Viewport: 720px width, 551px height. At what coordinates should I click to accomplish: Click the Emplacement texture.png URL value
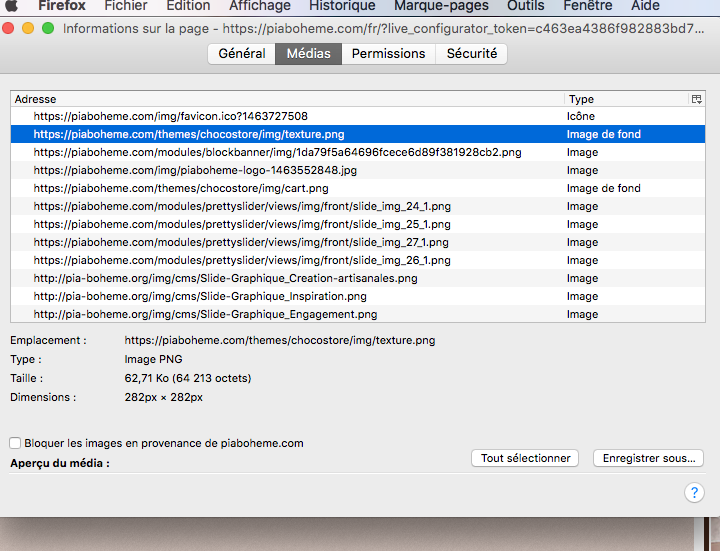[280, 340]
